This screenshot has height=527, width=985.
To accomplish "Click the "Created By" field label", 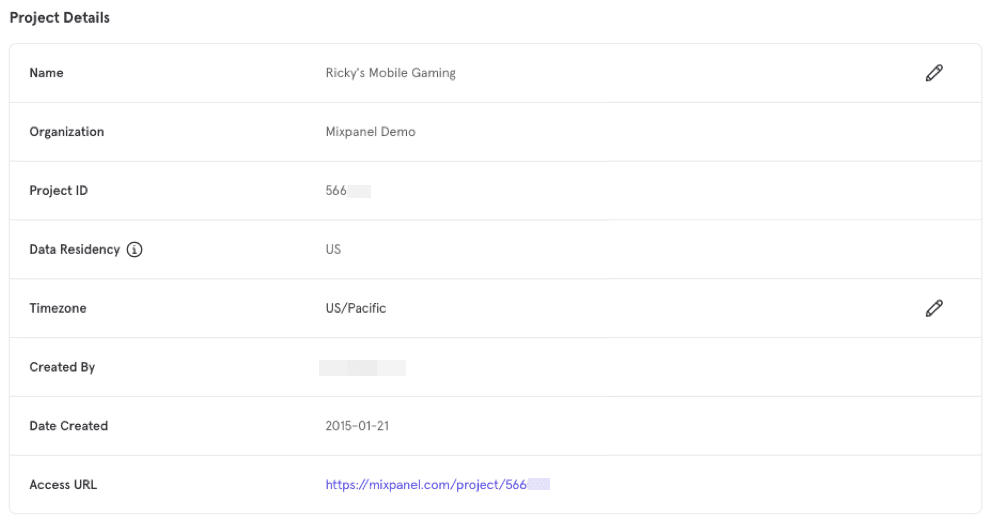I will (x=62, y=367).
